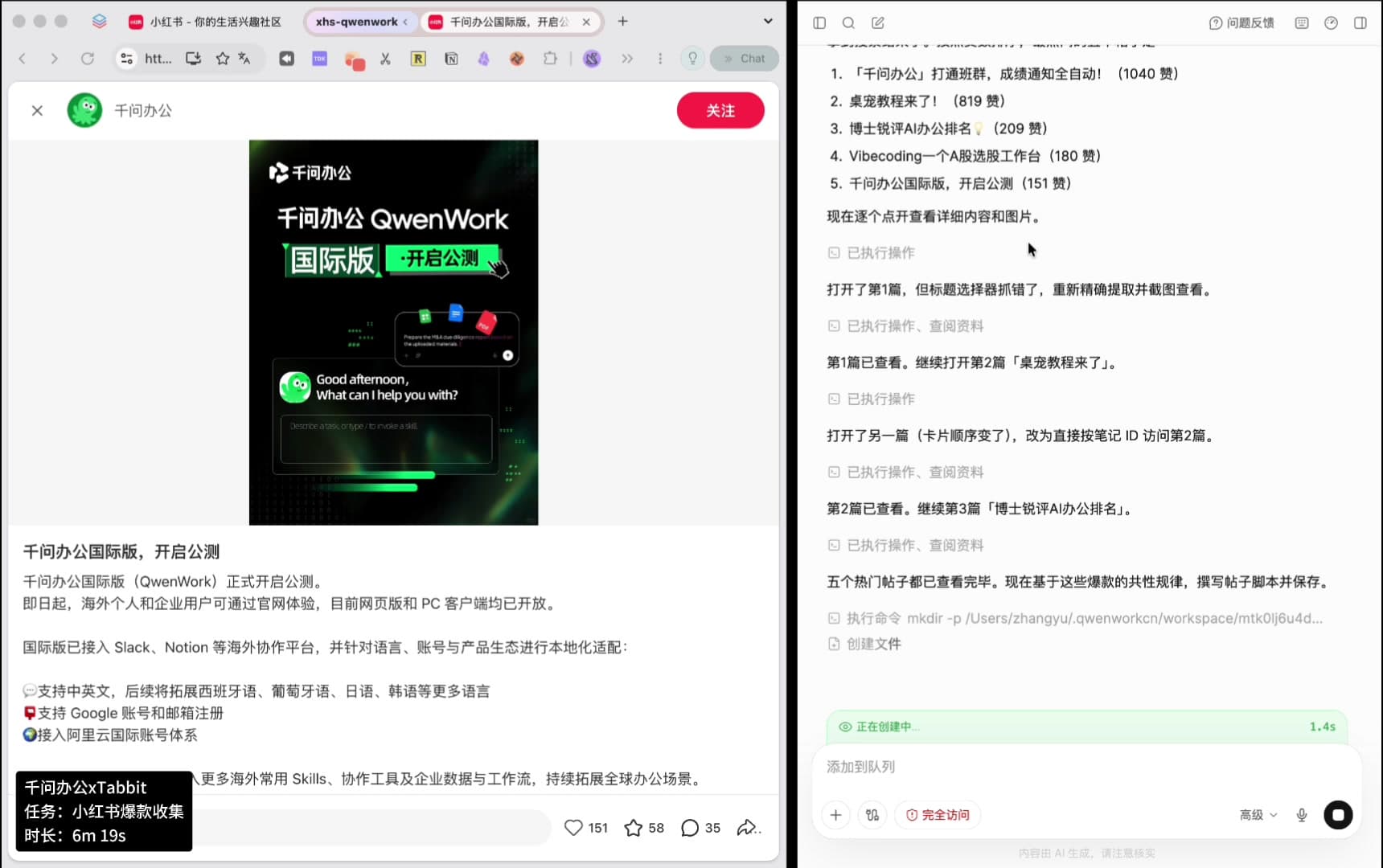This screenshot has height=868, width=1383.
Task: Close the Xiaohongshu post overlay
Action: point(37,111)
